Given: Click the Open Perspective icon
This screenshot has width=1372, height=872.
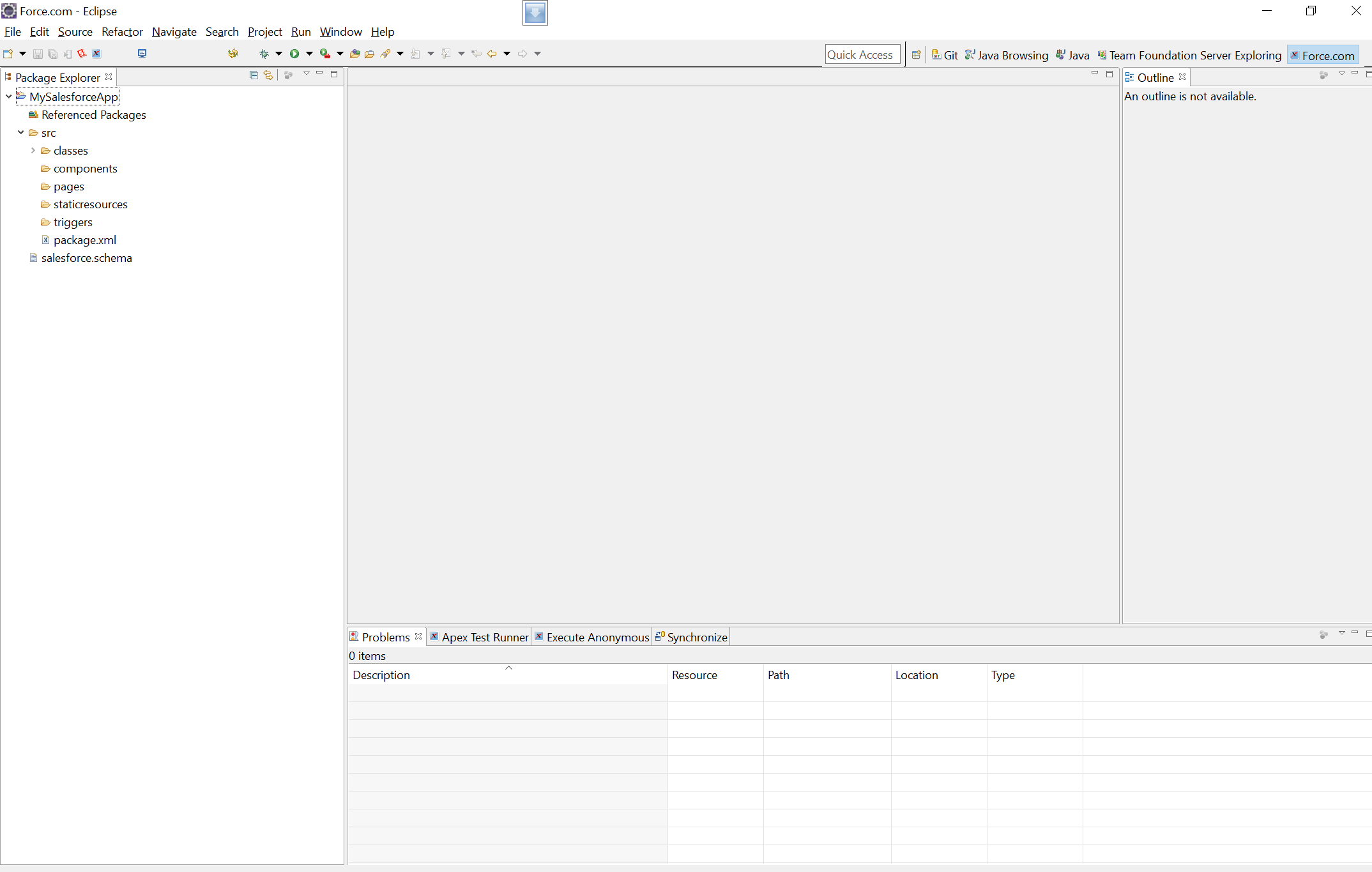Looking at the screenshot, I should (916, 55).
